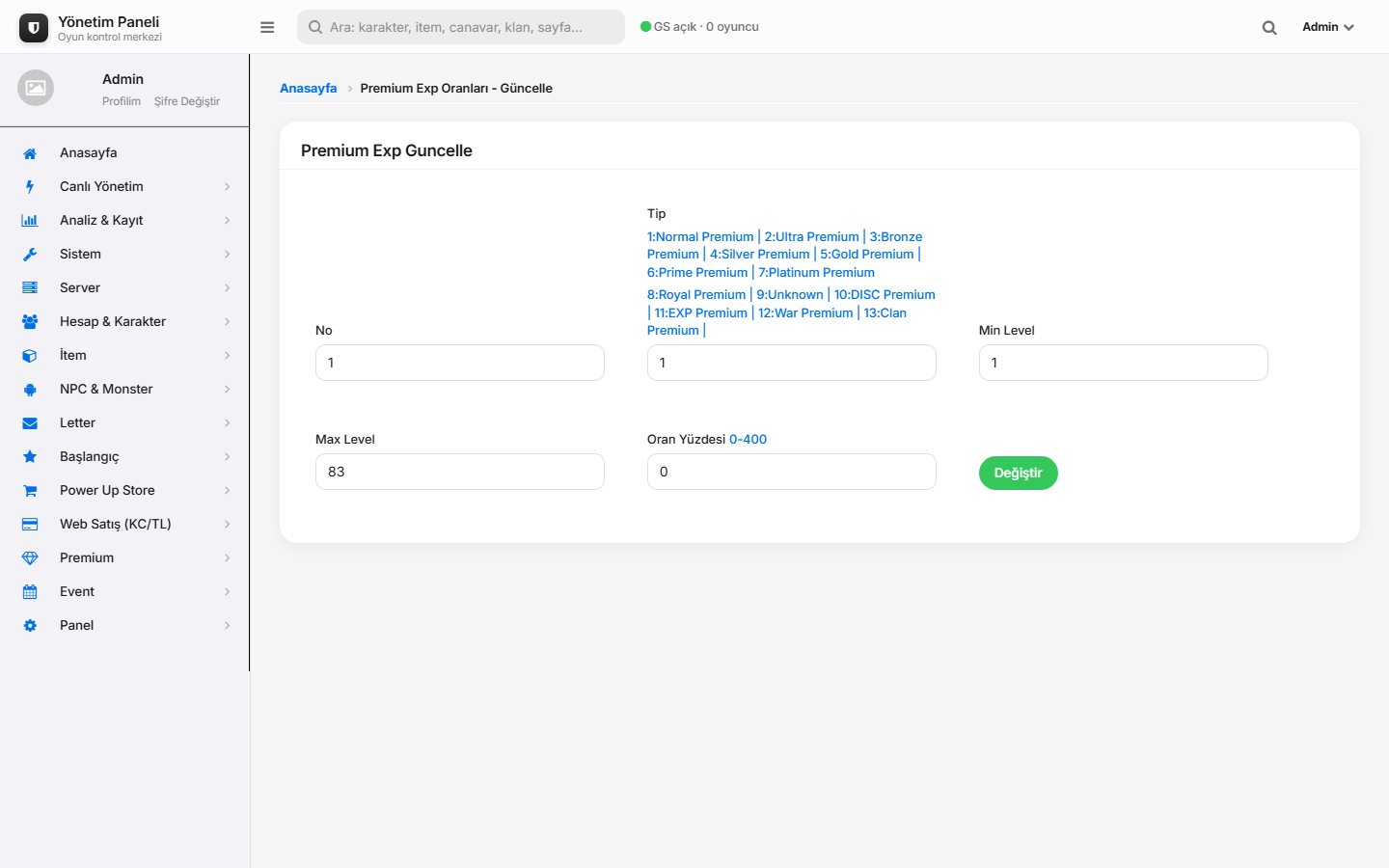This screenshot has height=868, width=1389.
Task: Toggle the hamburger sidebar menu icon
Action: pos(267,27)
